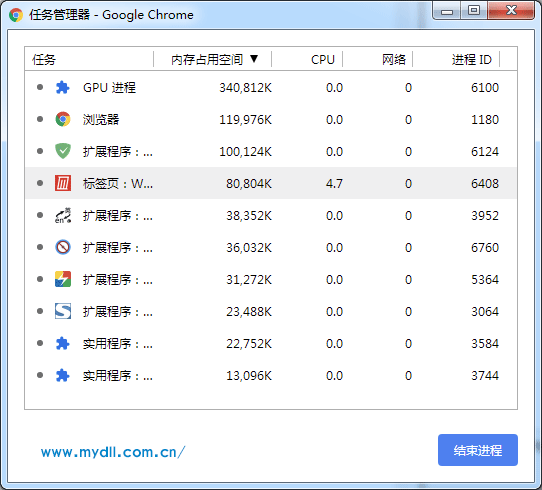
Task: Click CPU value 4.7
Action: click(334, 183)
